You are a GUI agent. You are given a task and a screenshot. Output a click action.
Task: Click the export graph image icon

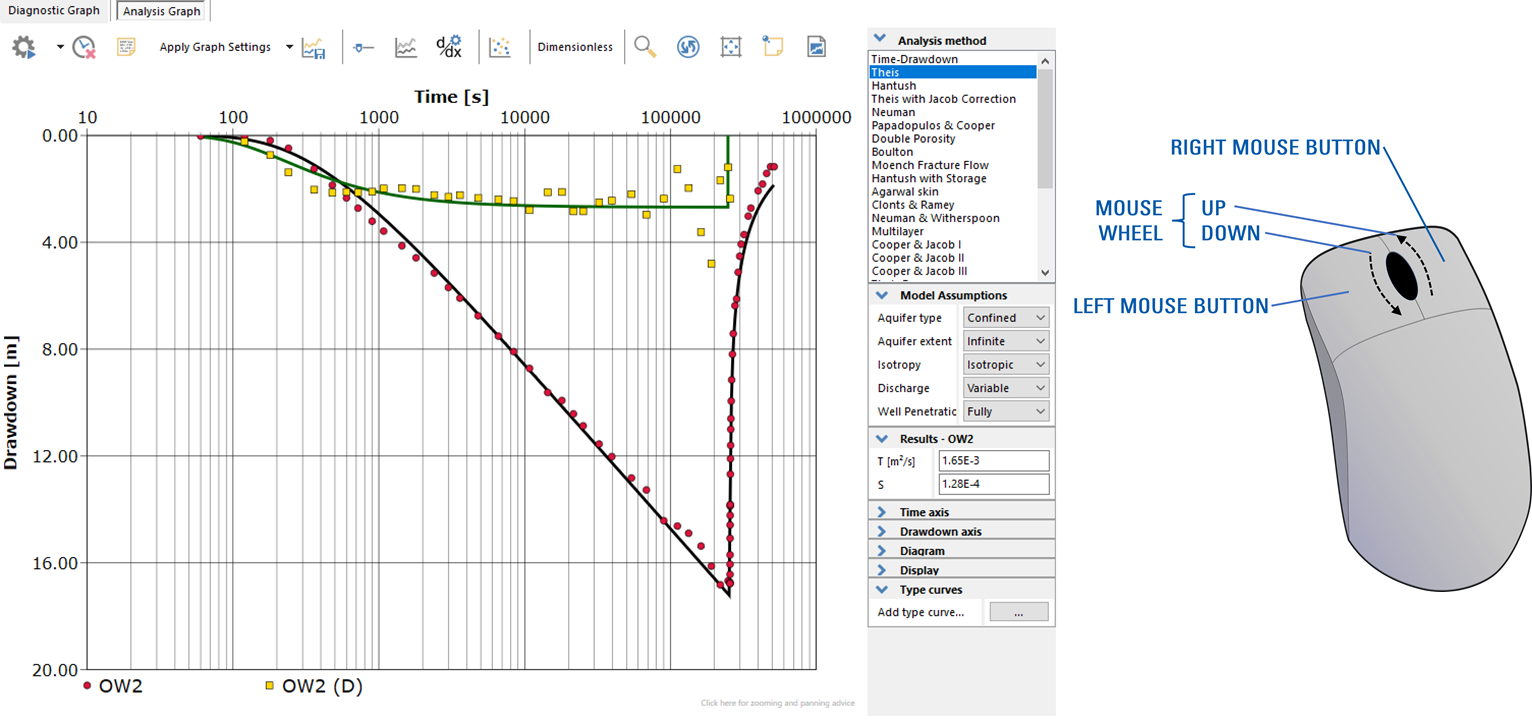click(817, 47)
